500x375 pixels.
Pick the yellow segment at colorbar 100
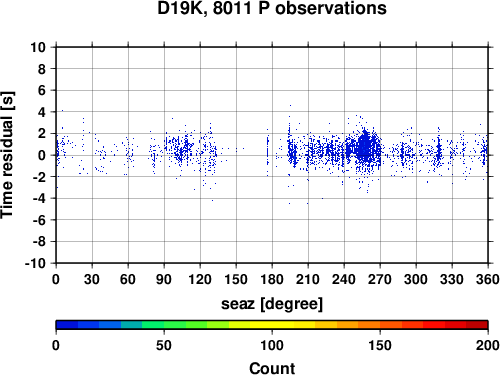(x=272, y=325)
